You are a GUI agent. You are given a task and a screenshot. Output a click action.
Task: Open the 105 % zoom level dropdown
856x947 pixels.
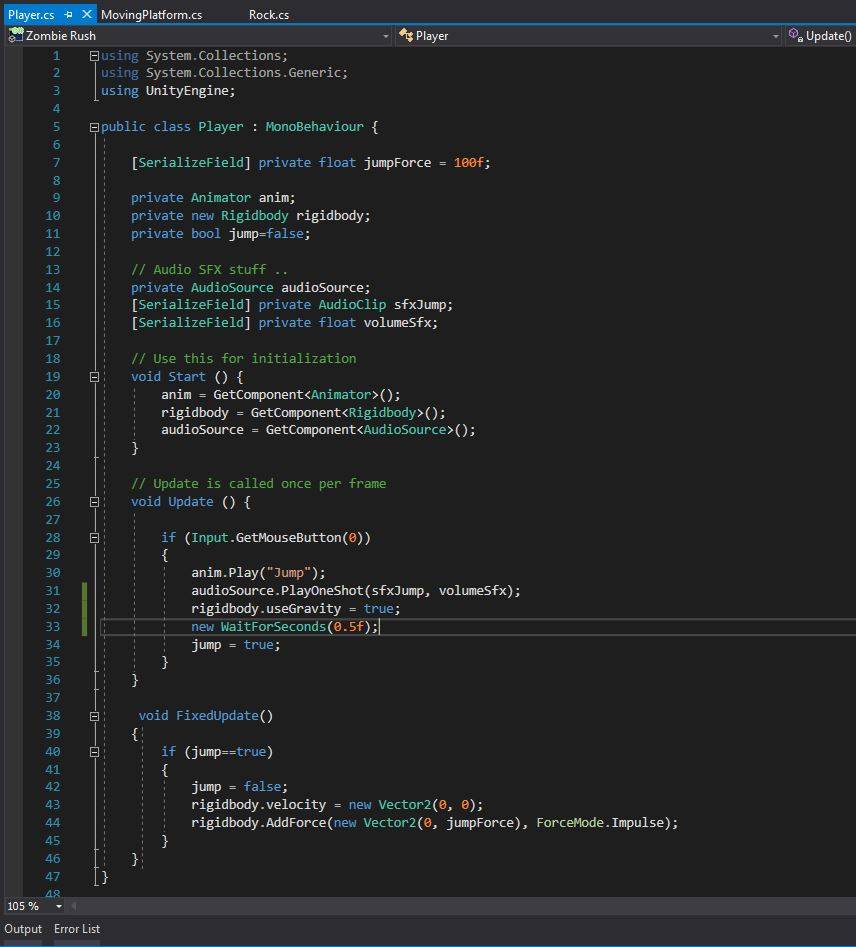pos(59,906)
